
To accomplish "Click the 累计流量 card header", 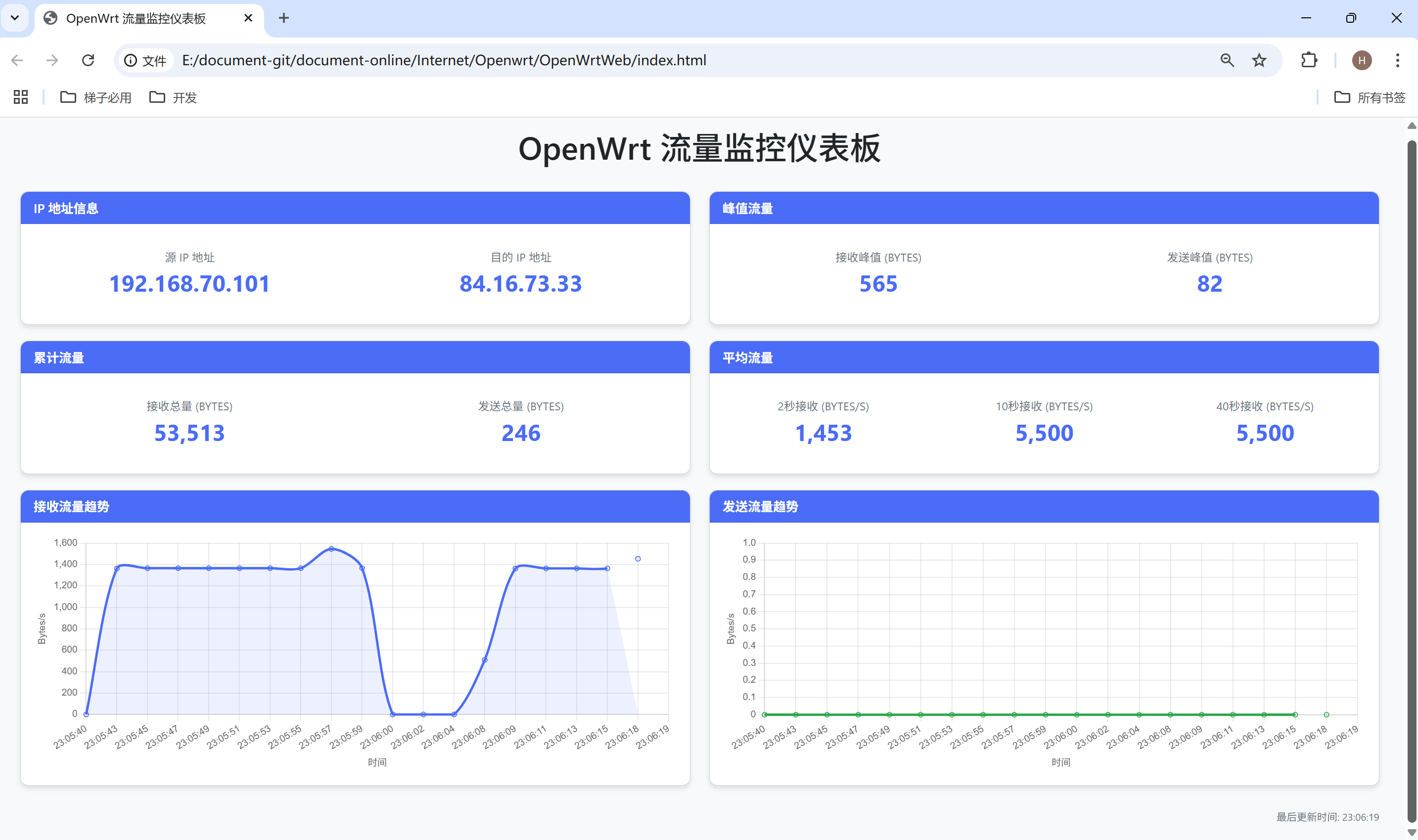I will (356, 358).
